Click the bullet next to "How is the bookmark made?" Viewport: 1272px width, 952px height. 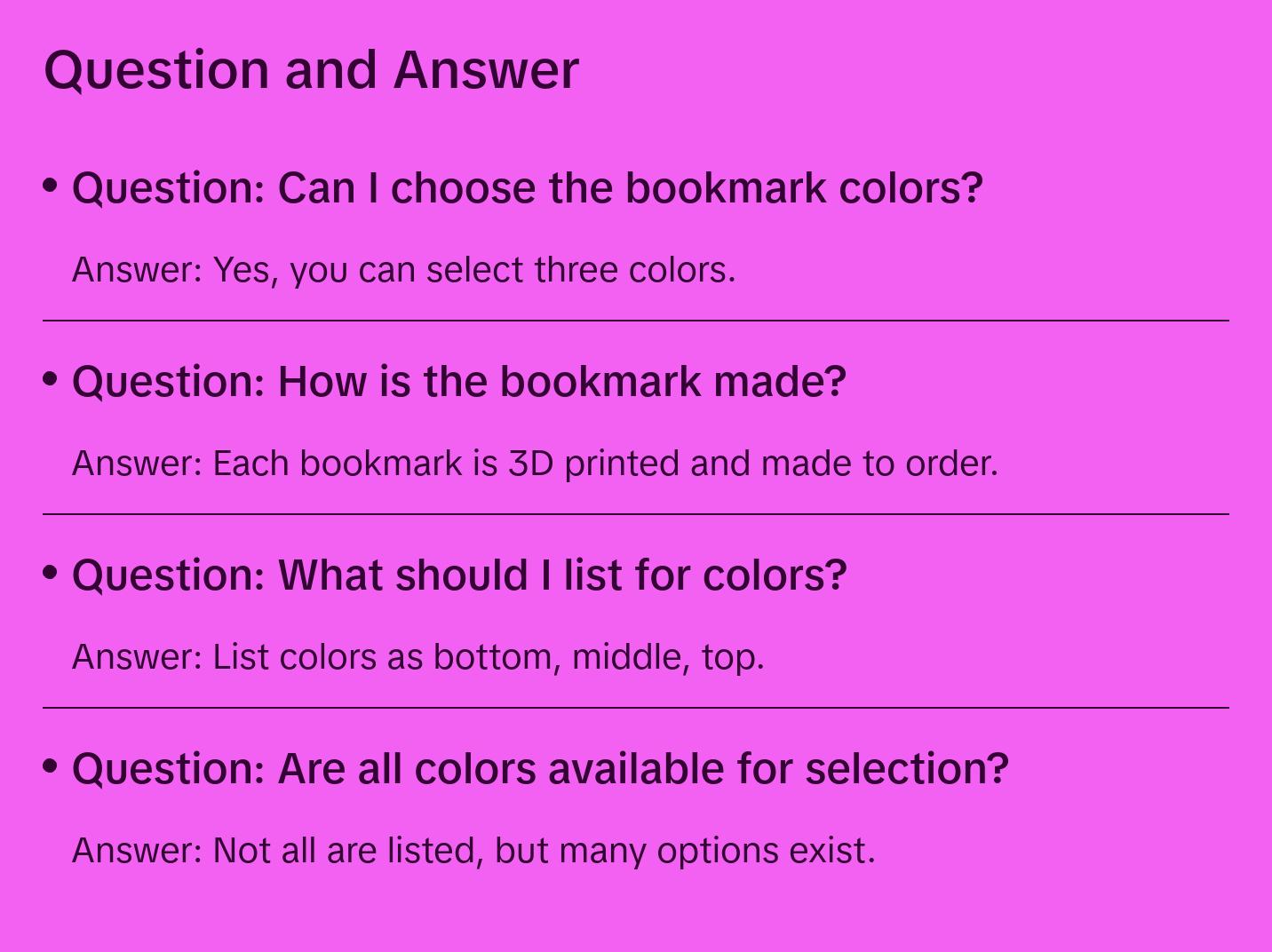(x=51, y=379)
